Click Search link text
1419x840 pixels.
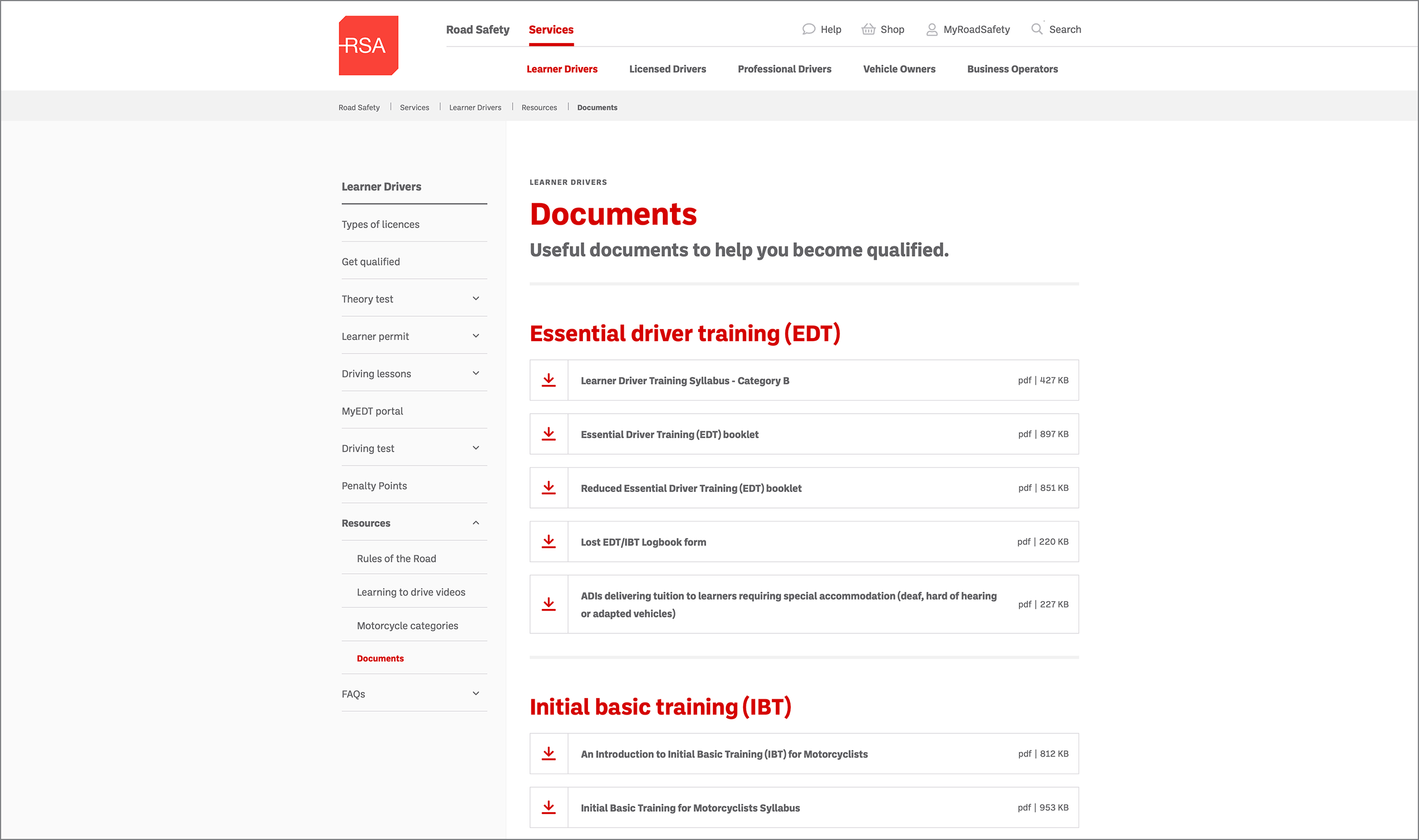click(1065, 30)
